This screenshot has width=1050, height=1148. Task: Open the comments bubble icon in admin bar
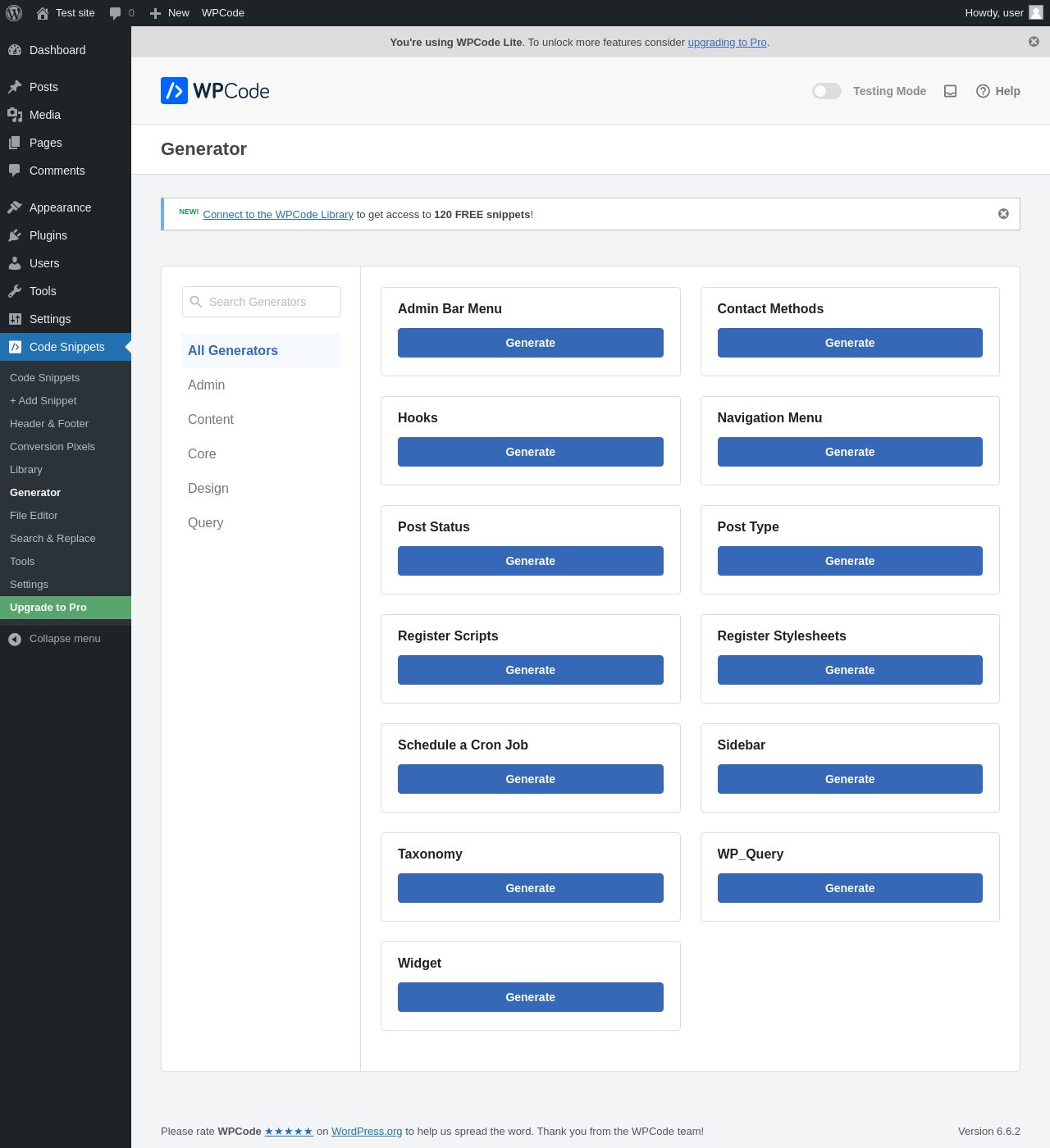point(116,13)
